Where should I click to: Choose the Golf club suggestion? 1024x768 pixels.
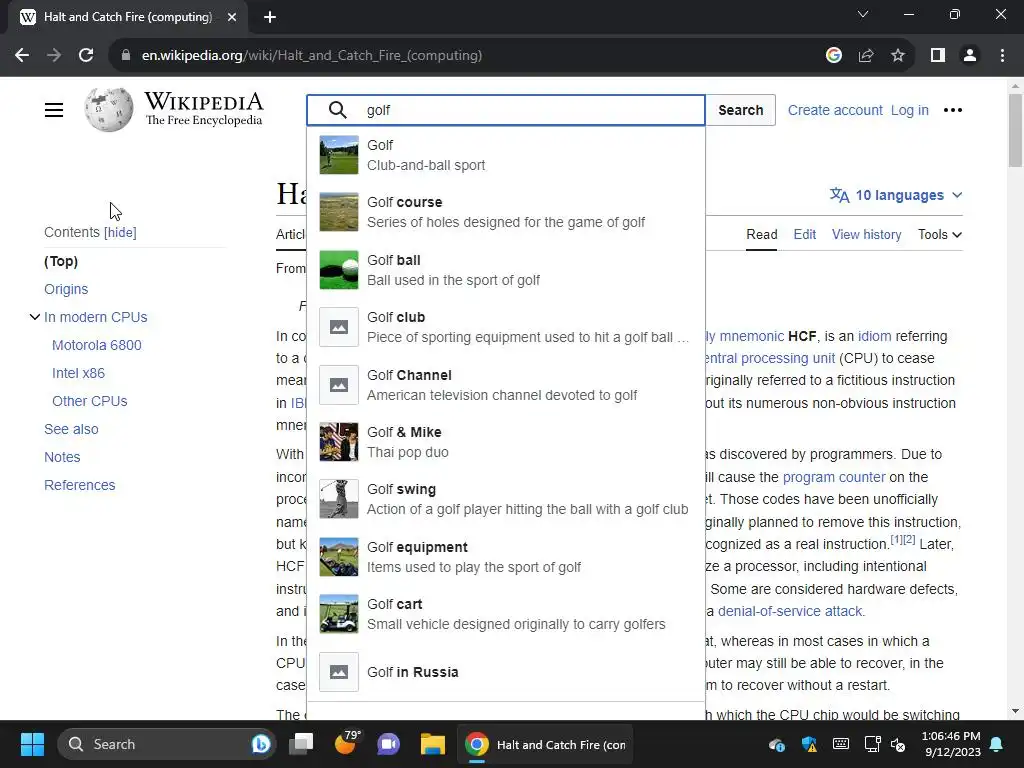(x=505, y=327)
